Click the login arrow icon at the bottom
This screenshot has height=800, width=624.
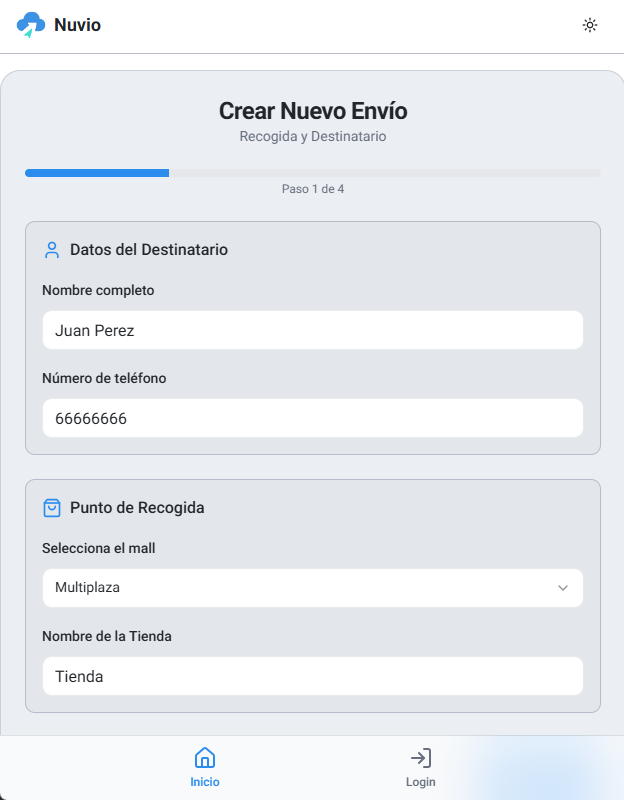pos(421,757)
